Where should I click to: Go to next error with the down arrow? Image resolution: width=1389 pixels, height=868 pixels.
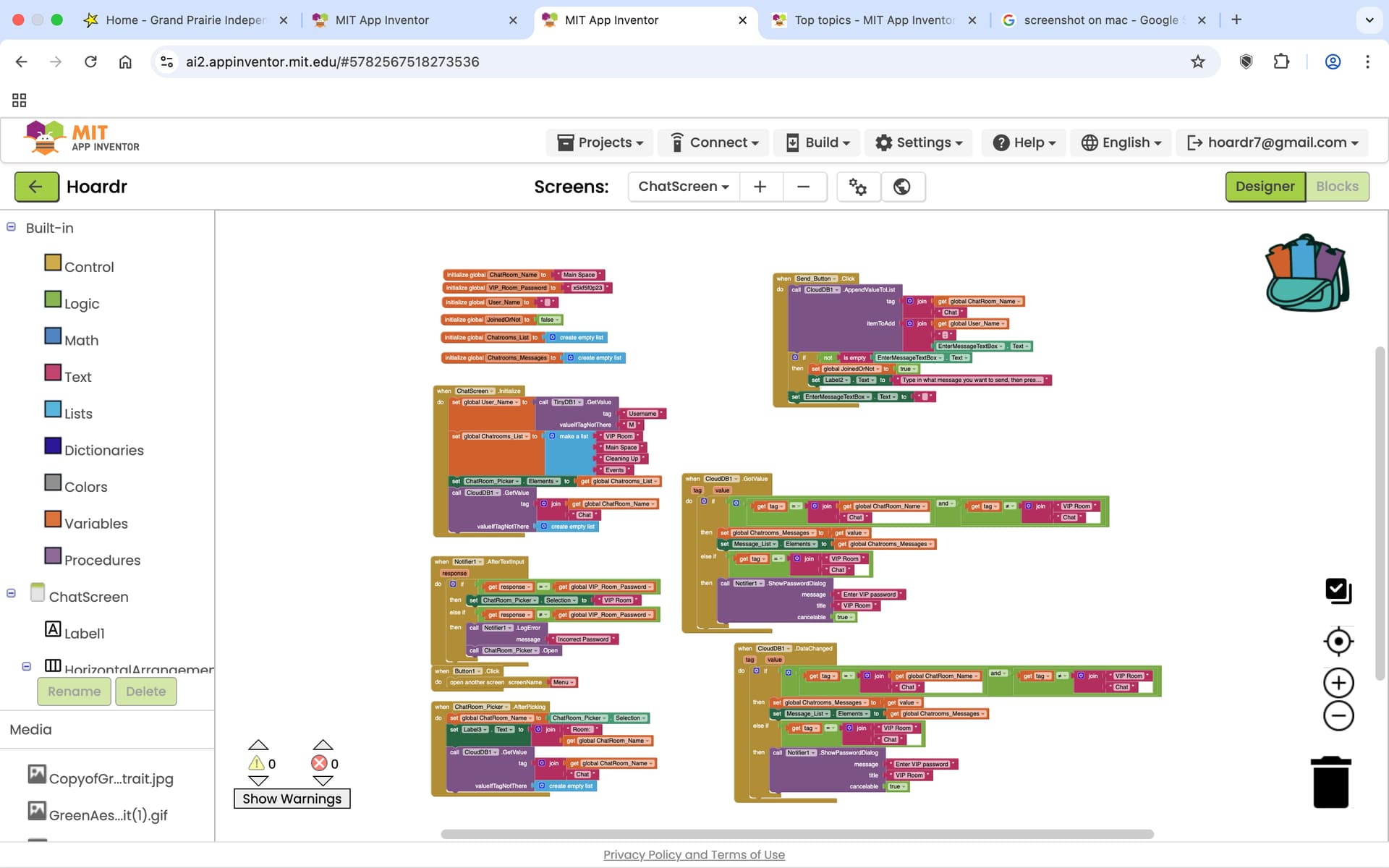point(323,780)
